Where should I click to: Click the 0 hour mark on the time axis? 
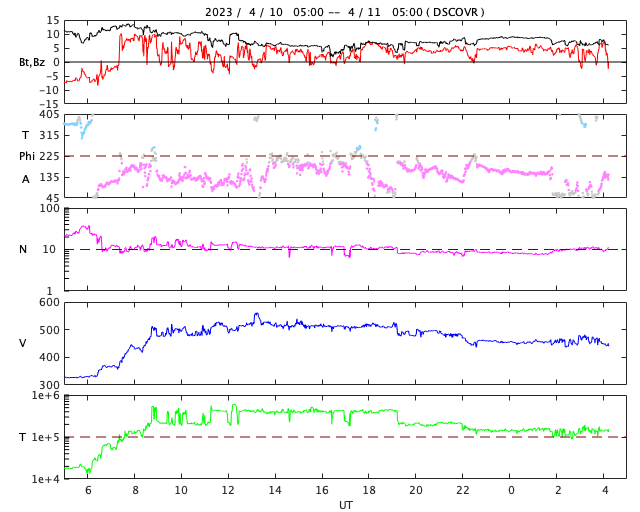click(511, 491)
